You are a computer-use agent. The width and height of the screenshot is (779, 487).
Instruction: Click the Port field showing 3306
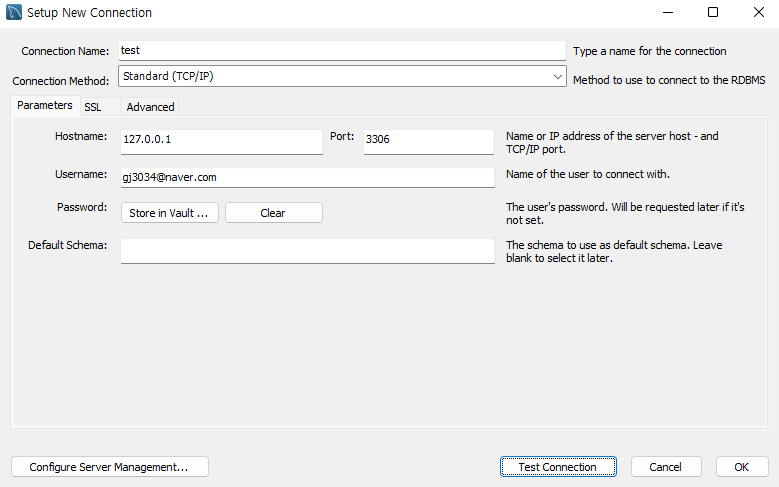(x=429, y=142)
